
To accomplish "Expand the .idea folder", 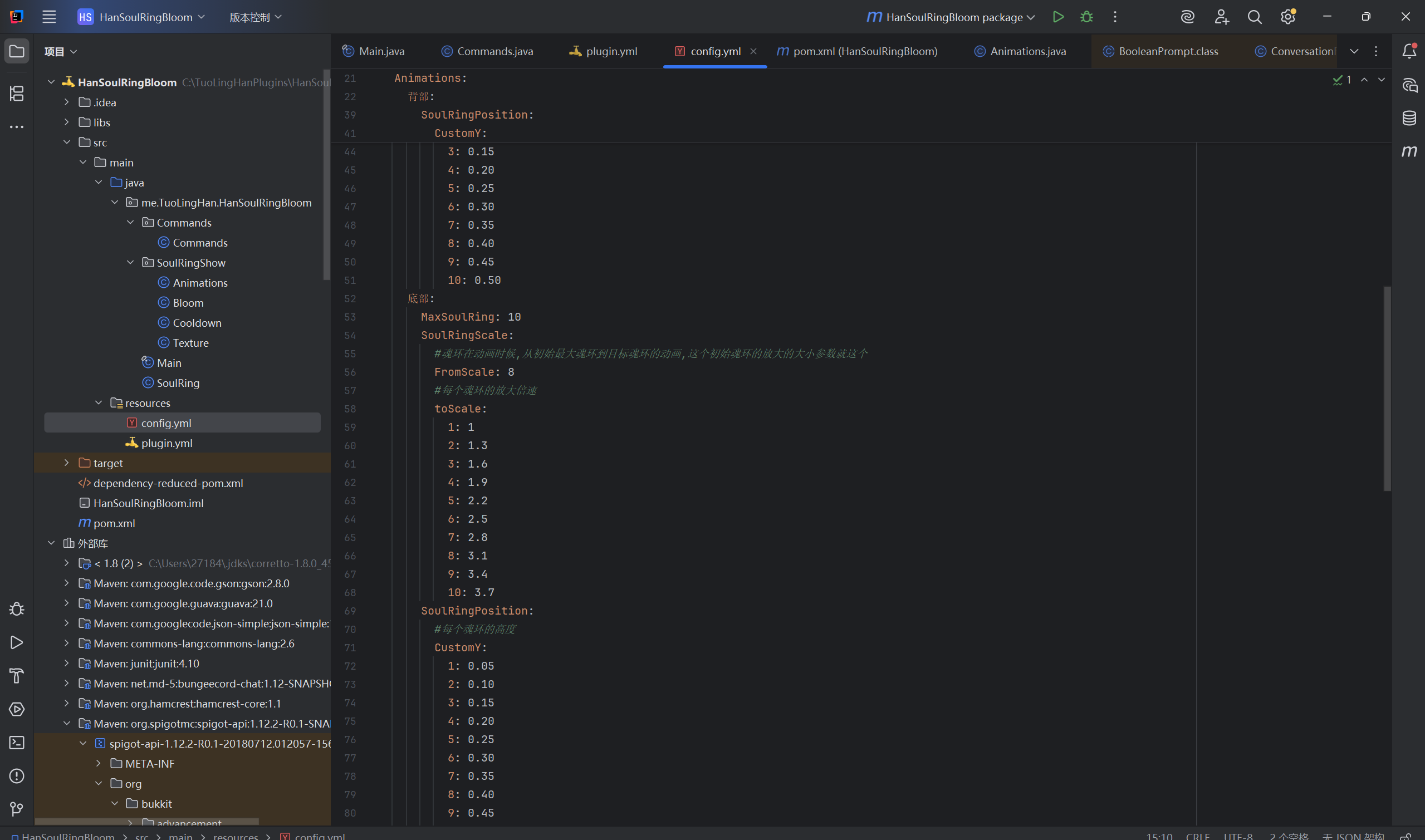I will coord(66,102).
